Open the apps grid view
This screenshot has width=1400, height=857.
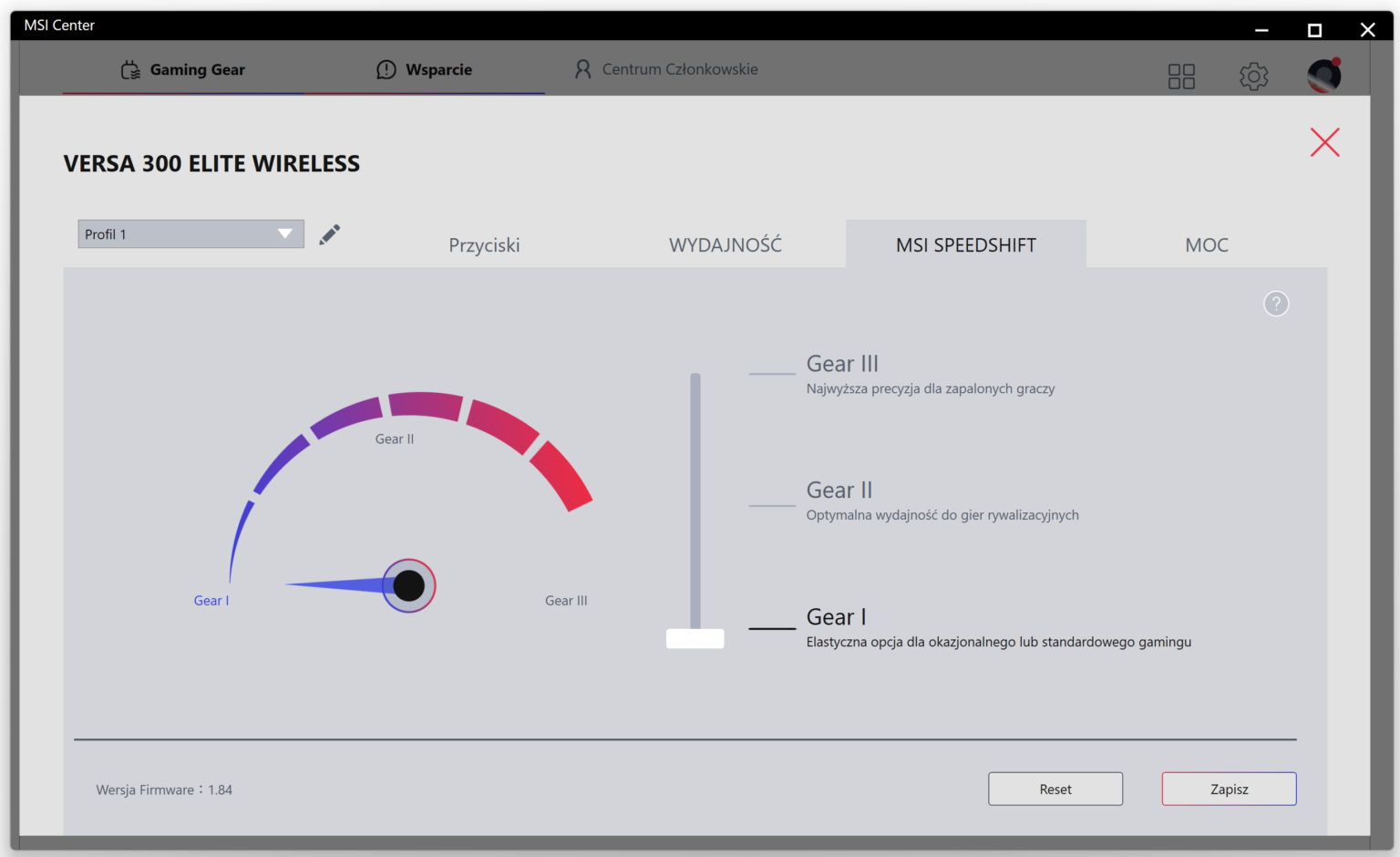pyautogui.click(x=1181, y=77)
